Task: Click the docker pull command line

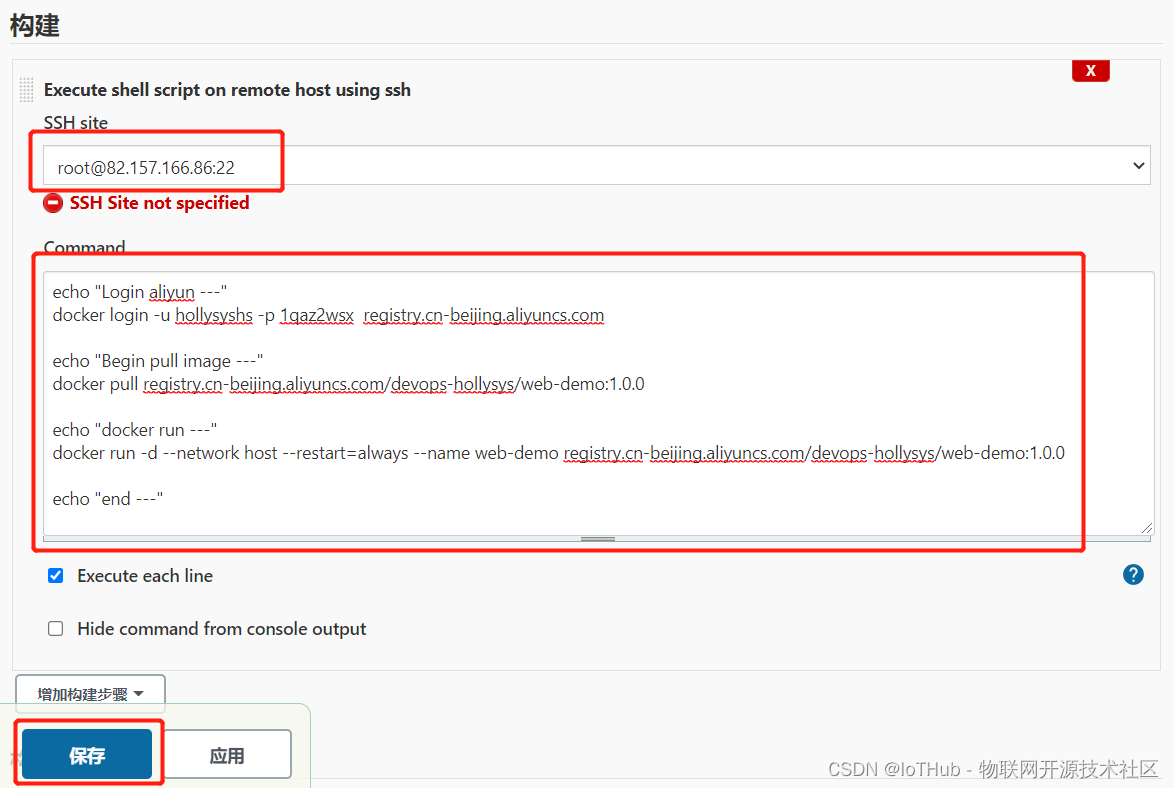Action: pos(348,384)
